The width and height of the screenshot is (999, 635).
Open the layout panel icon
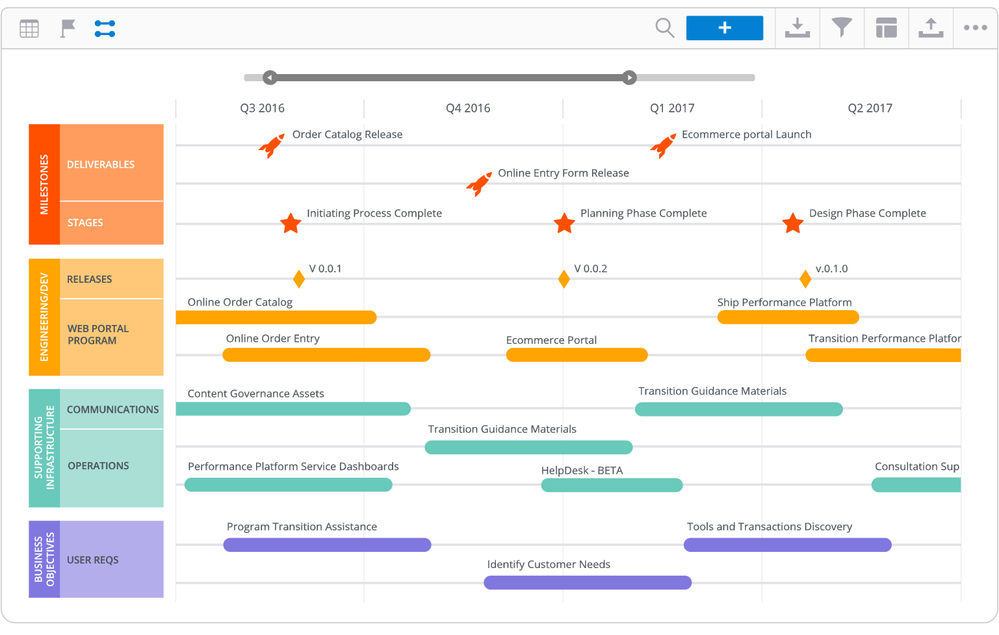[886, 28]
